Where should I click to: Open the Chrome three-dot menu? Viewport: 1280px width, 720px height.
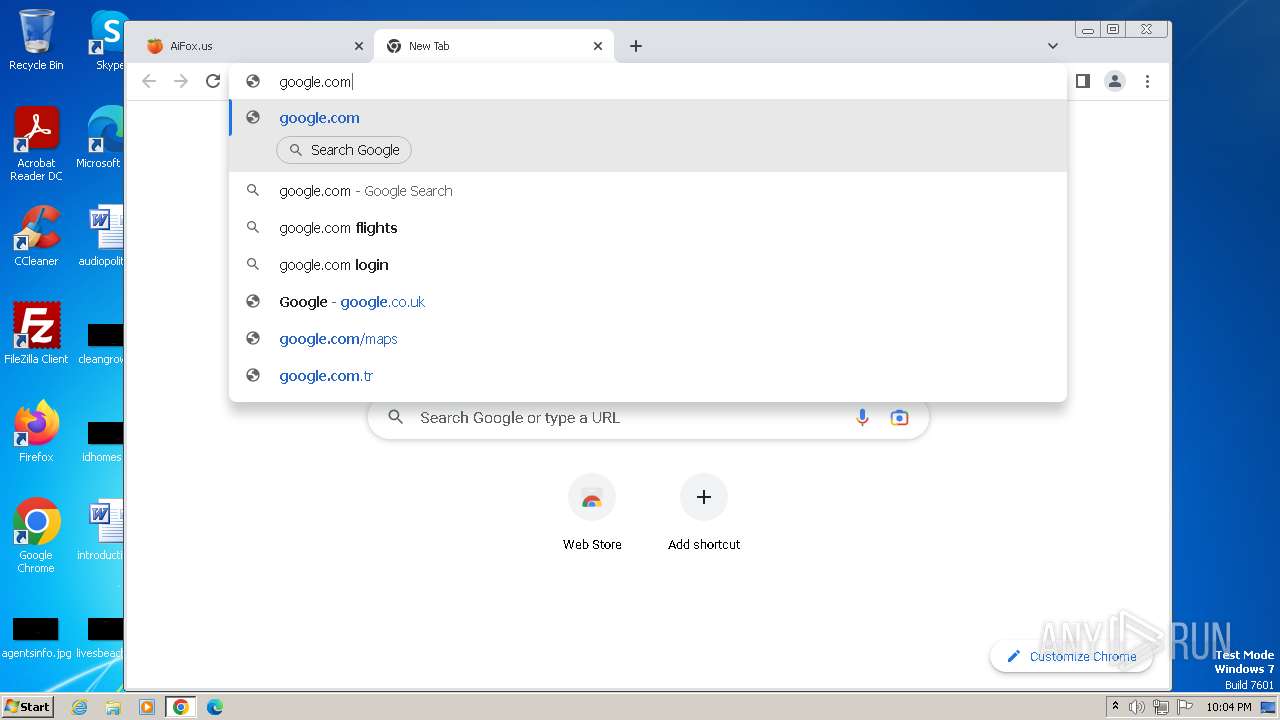coord(1147,81)
